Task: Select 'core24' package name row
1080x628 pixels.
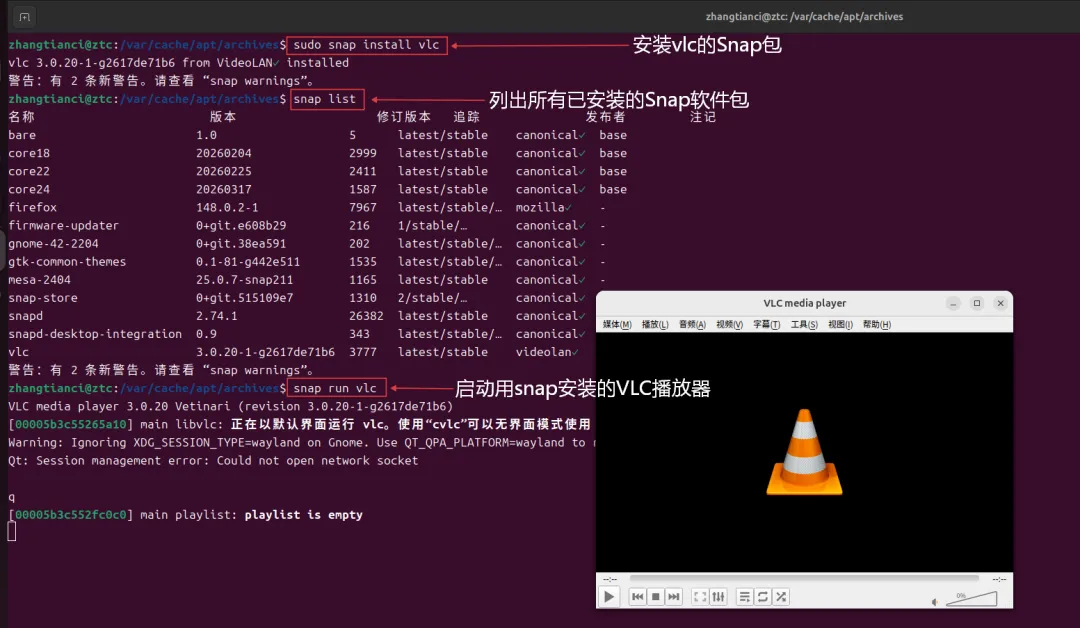Action: [29, 189]
